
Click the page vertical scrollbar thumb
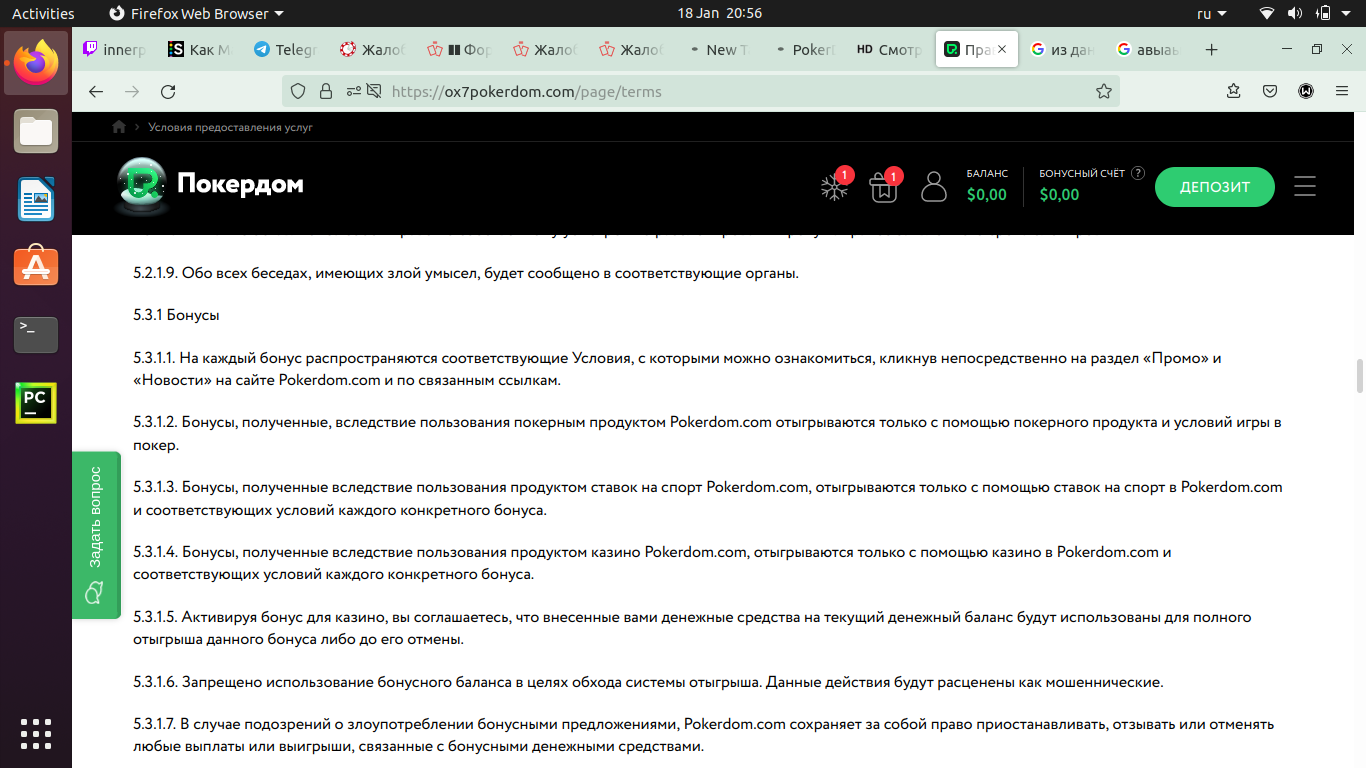pyautogui.click(x=1359, y=376)
